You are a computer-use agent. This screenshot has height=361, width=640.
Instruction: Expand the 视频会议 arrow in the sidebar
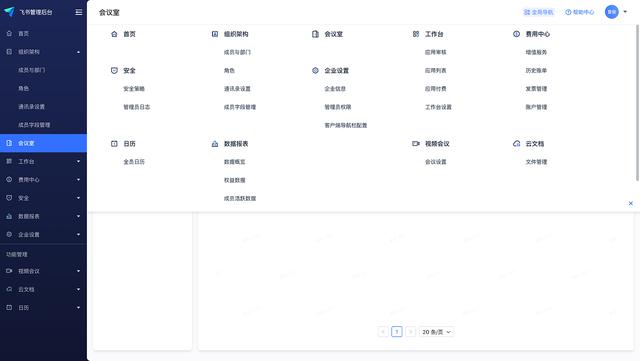(78, 271)
